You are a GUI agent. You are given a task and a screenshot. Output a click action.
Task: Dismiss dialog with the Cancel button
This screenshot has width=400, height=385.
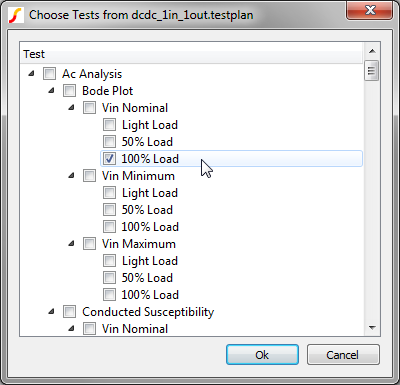(x=343, y=355)
